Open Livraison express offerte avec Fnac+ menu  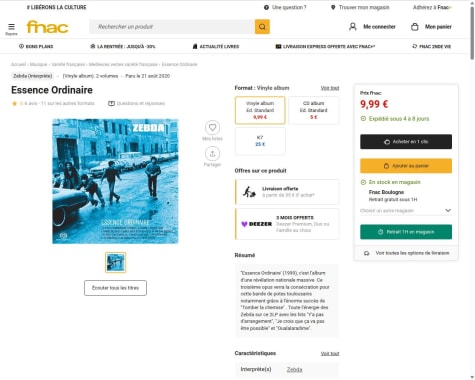tap(325, 46)
